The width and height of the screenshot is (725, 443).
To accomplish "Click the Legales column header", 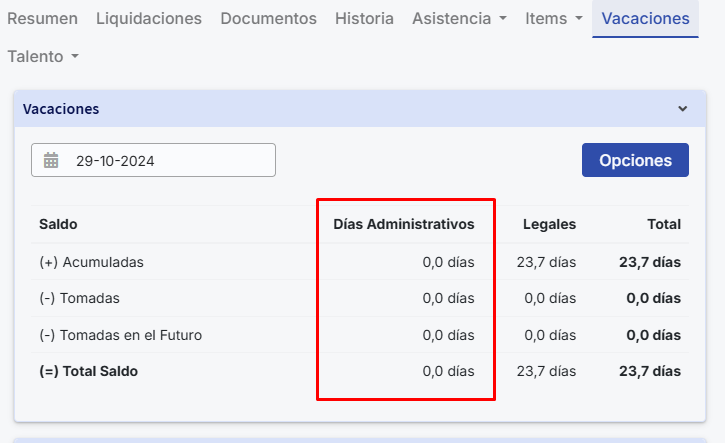I will click(x=549, y=225).
